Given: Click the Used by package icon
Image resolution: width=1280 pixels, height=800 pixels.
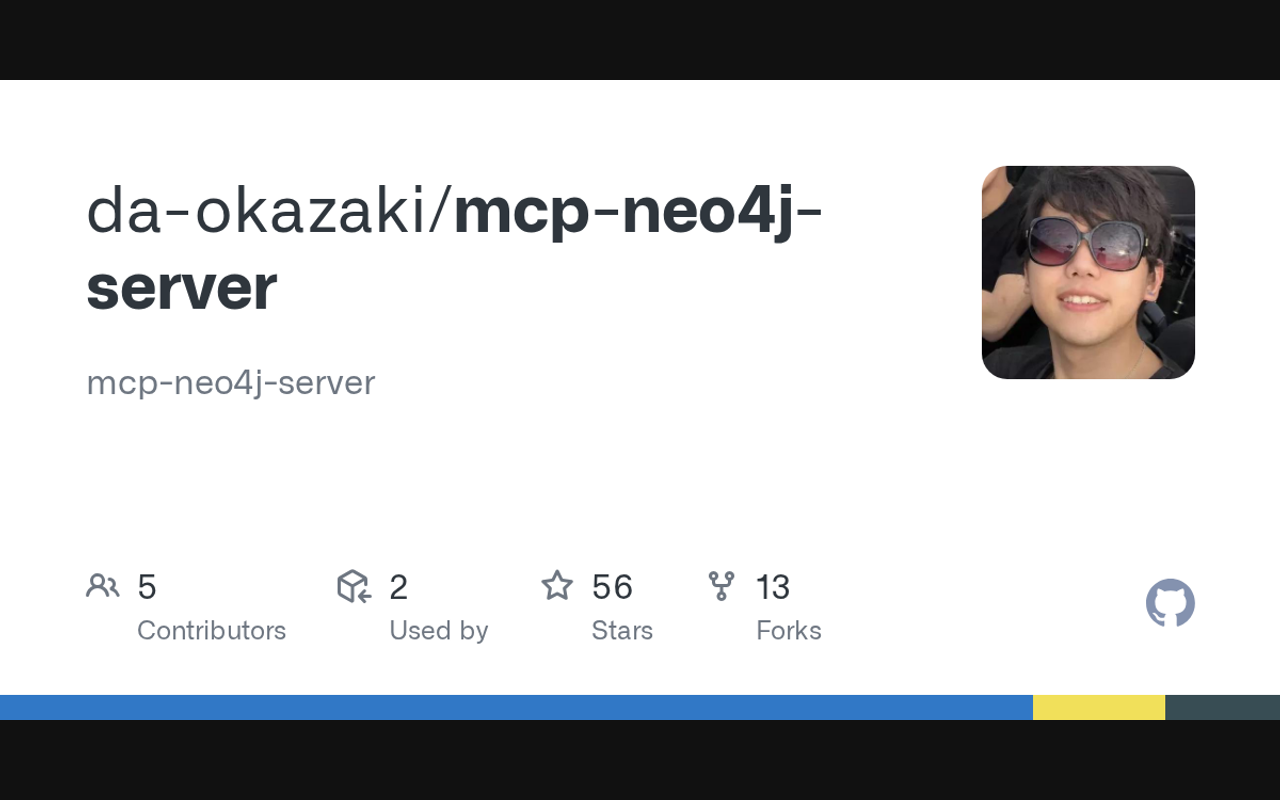Looking at the screenshot, I should [354, 586].
